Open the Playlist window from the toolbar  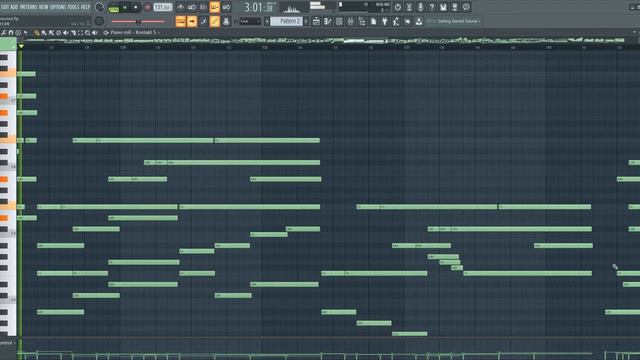point(316,21)
